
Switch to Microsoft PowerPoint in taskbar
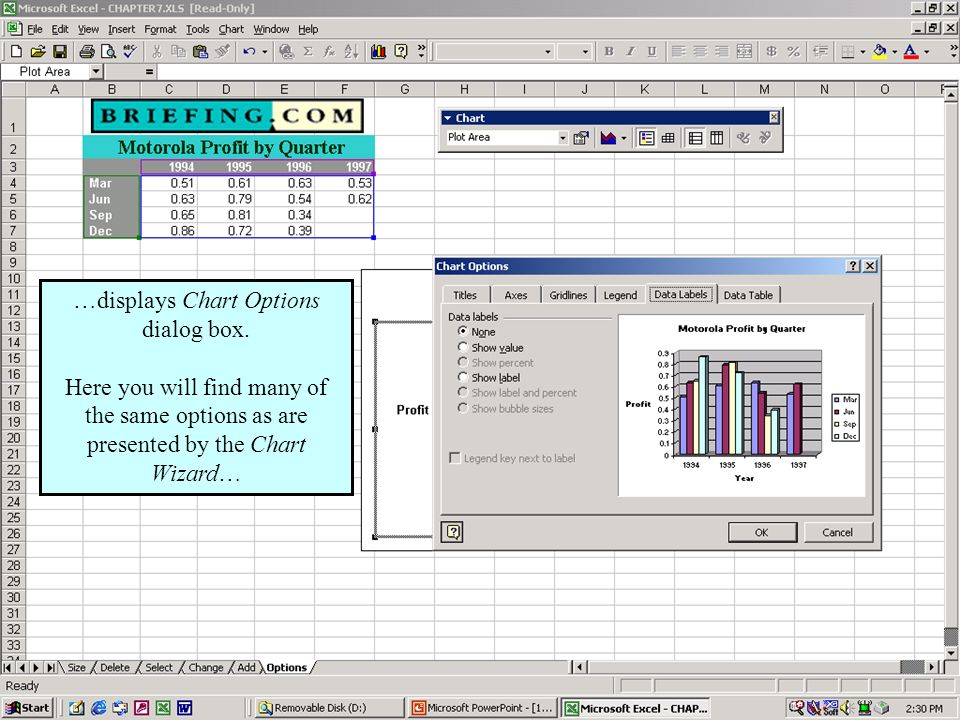click(x=483, y=708)
